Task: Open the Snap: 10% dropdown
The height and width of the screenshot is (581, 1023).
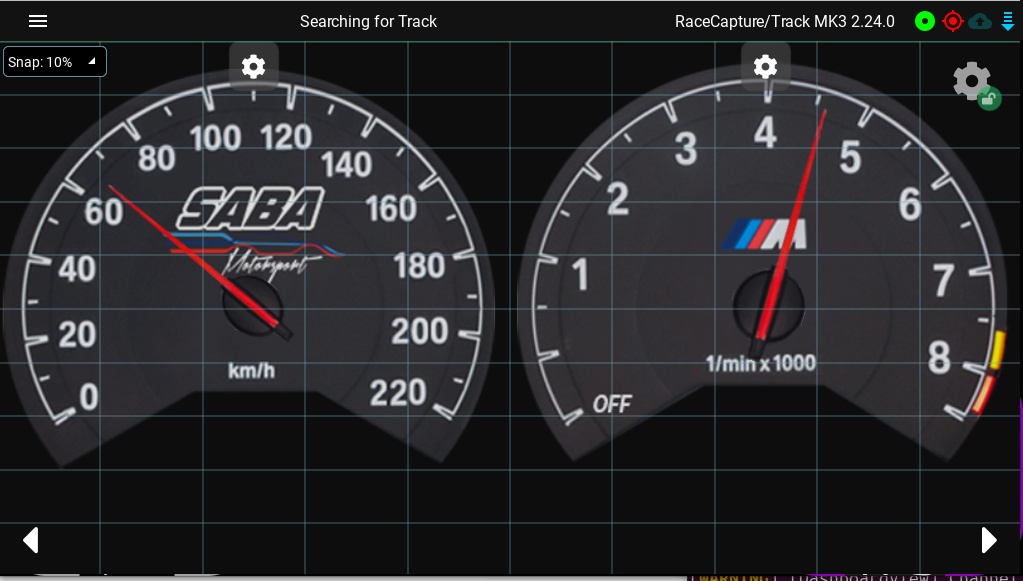Action: point(55,62)
